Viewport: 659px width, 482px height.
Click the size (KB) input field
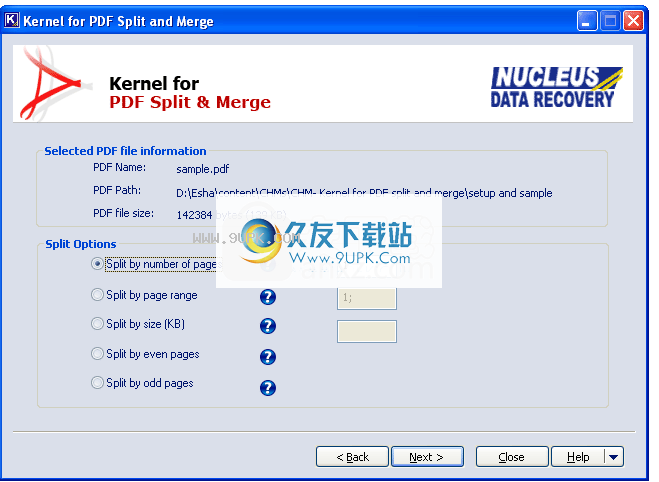[367, 331]
